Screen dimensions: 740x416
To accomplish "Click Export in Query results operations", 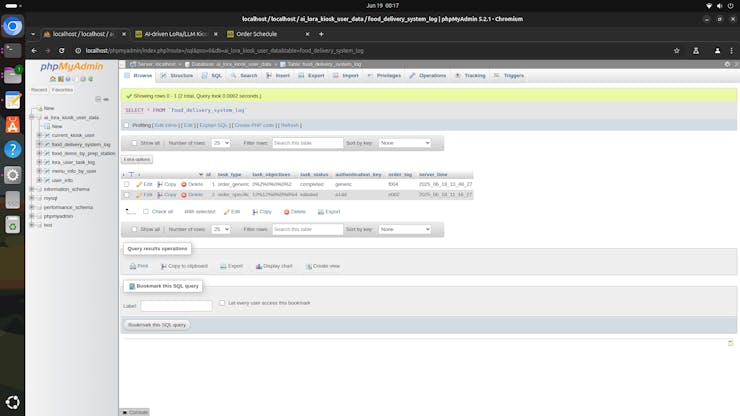I will pyautogui.click(x=231, y=266).
